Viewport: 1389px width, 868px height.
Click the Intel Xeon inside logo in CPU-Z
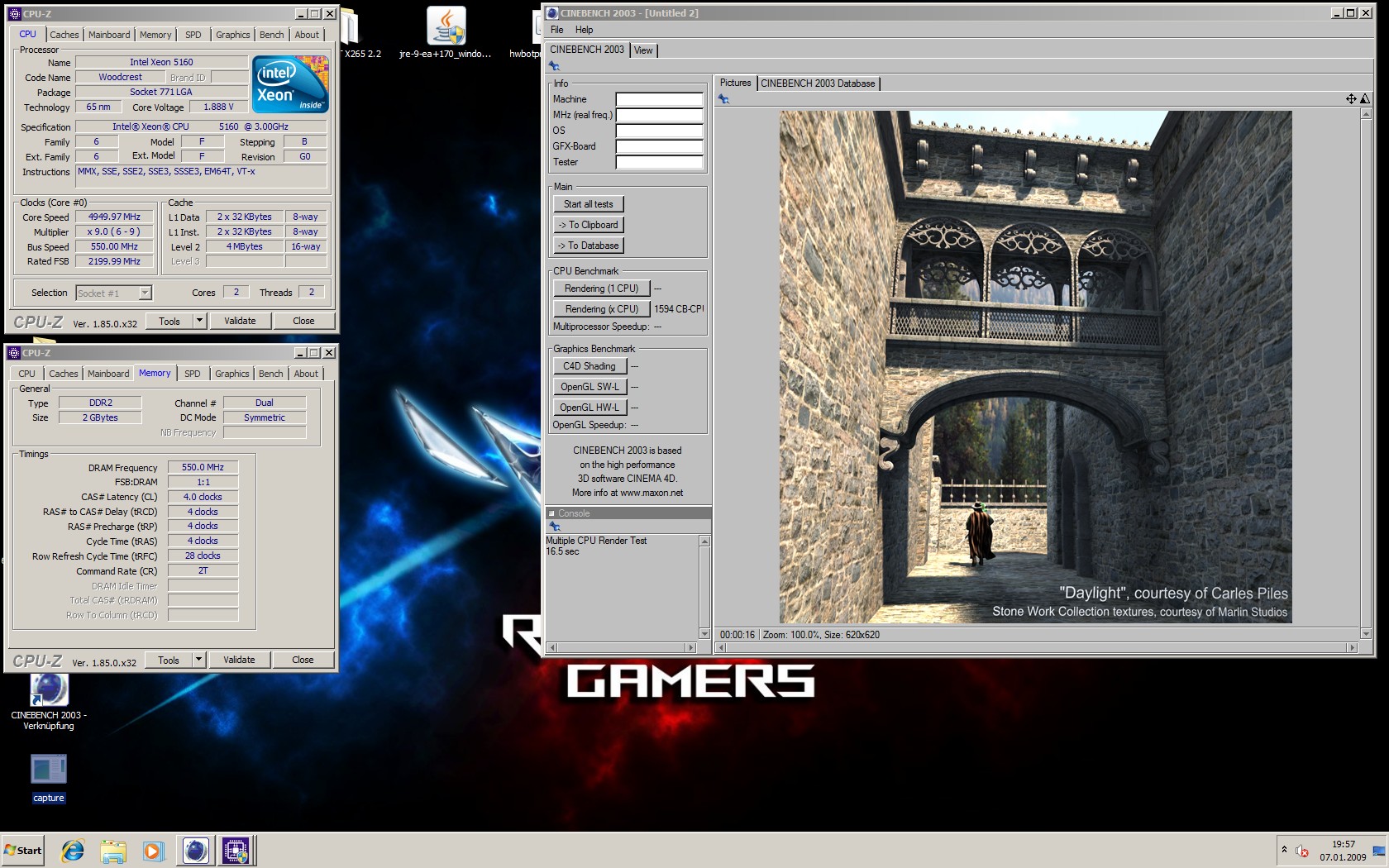290,84
